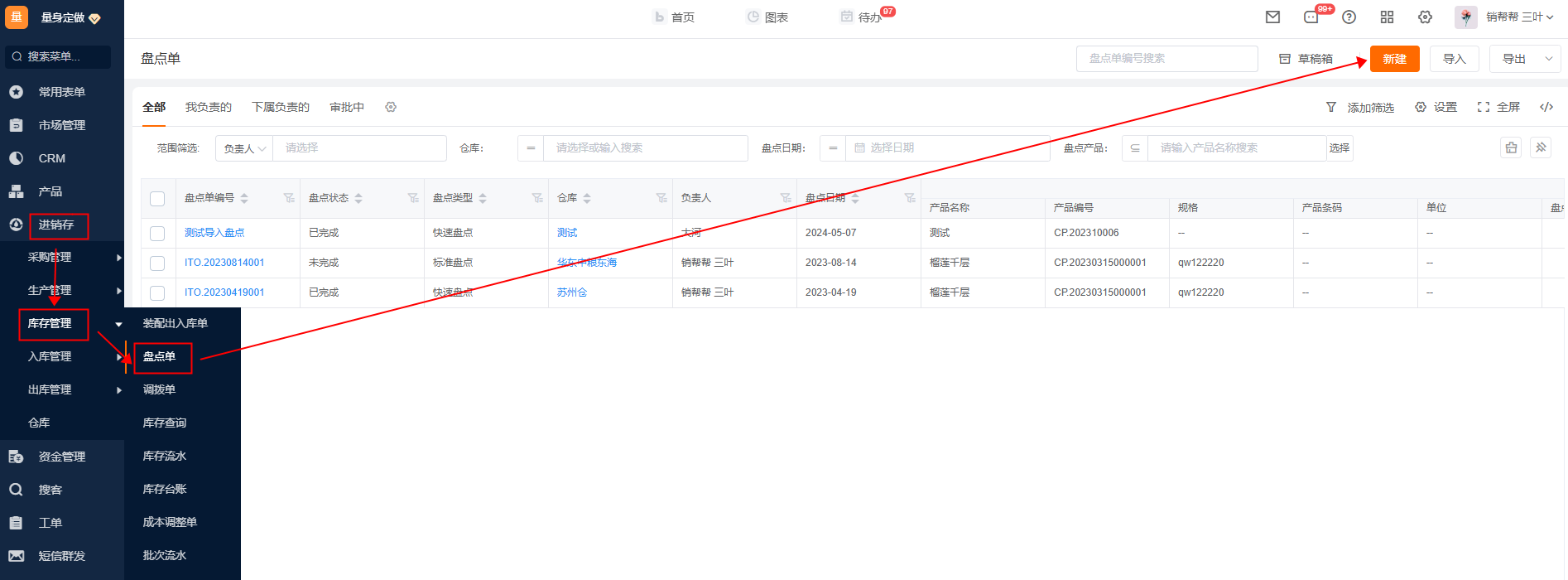
Task: Open the 测试导入盘点 record link
Action: coord(214,233)
